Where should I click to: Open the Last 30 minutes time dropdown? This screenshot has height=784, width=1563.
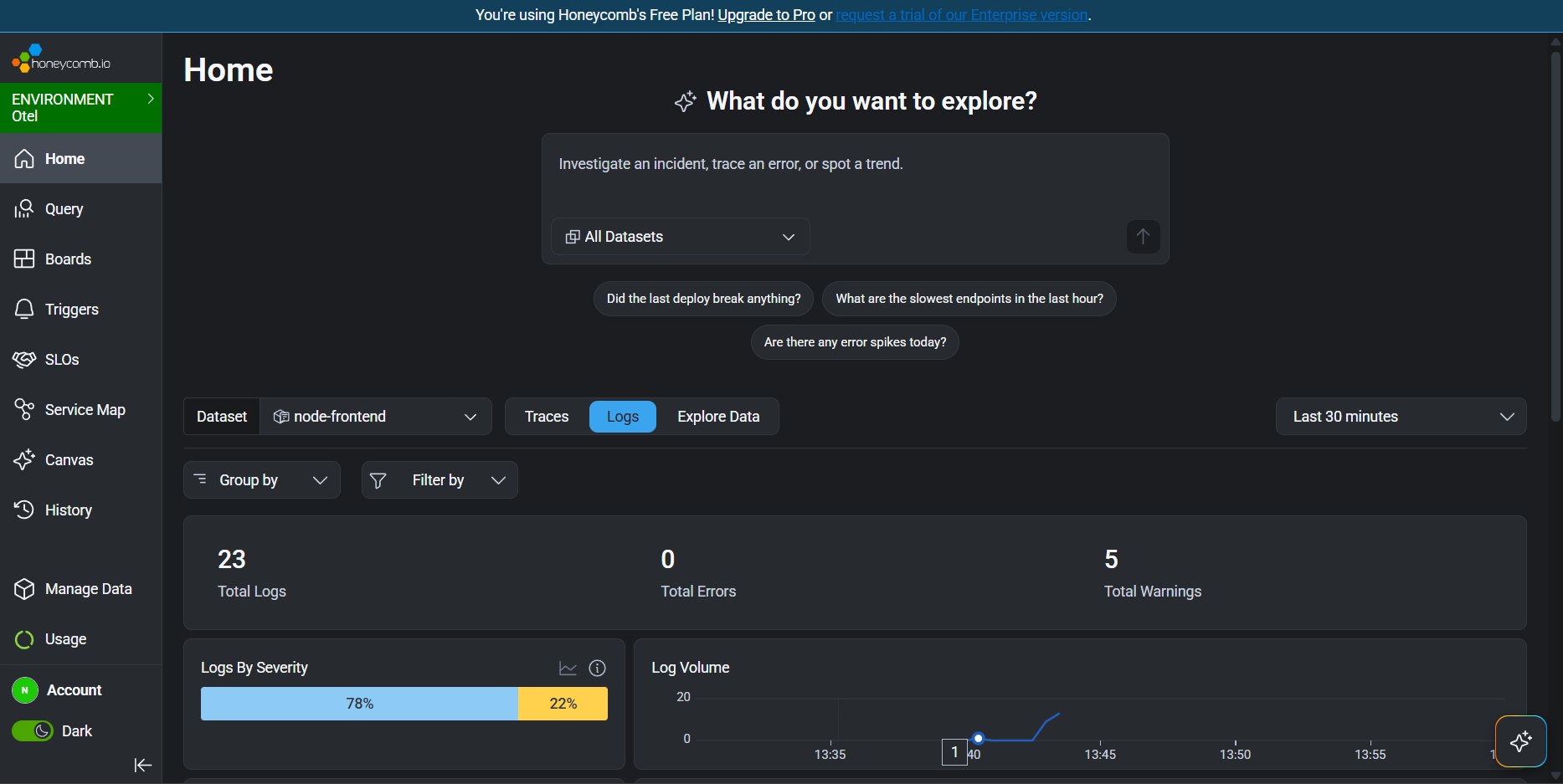point(1401,417)
